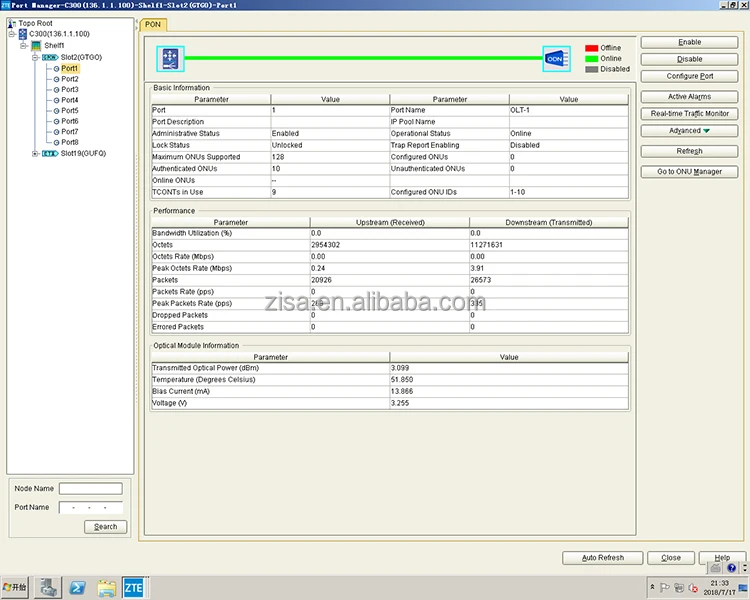Select Port8 in the tree
The image size is (750, 600).
(x=70, y=142)
